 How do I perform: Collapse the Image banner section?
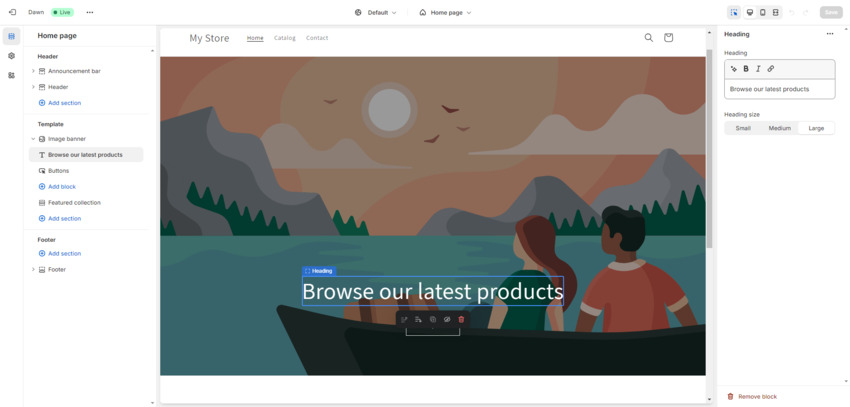33,139
